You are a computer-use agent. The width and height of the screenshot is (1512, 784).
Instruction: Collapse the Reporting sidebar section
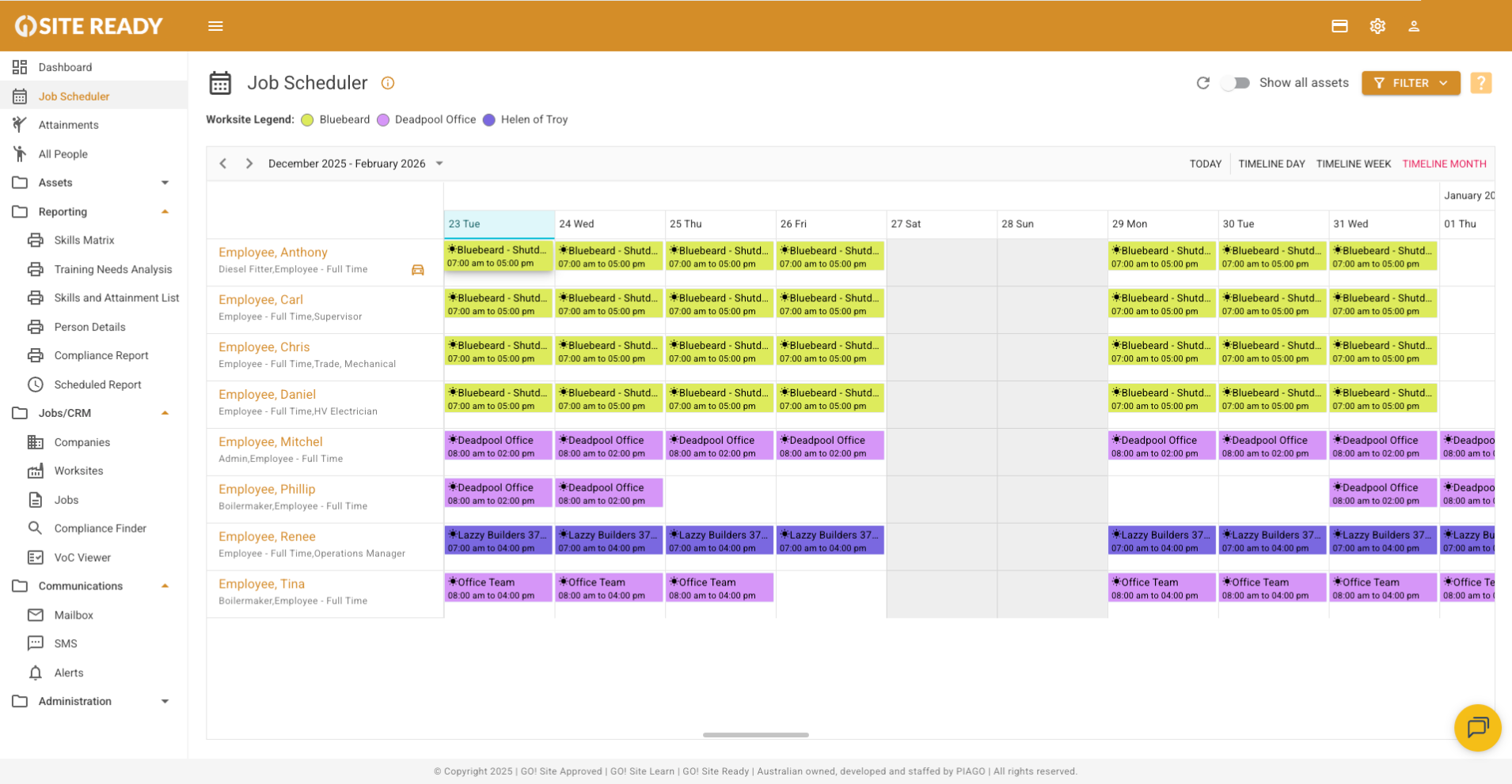point(165,212)
